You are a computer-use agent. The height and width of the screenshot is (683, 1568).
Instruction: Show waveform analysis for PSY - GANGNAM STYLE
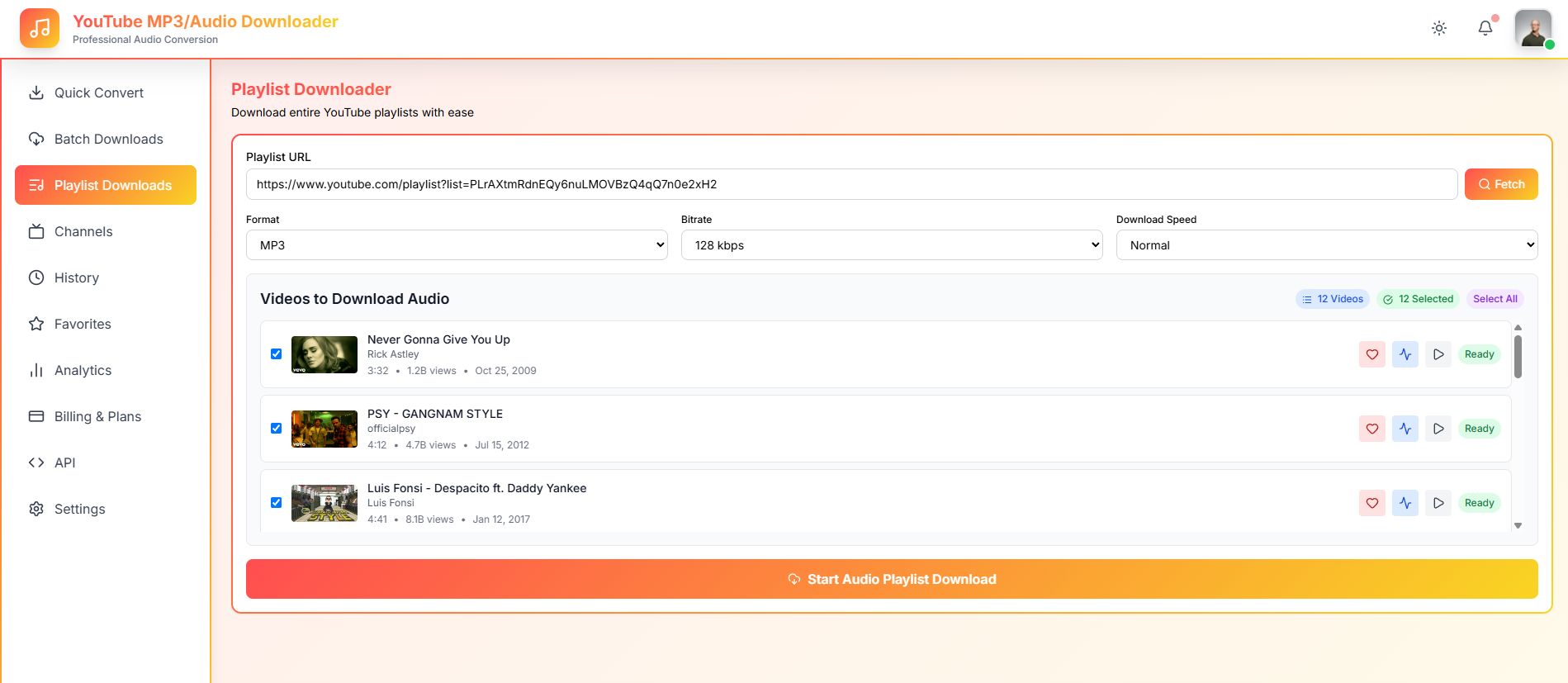[x=1405, y=429]
